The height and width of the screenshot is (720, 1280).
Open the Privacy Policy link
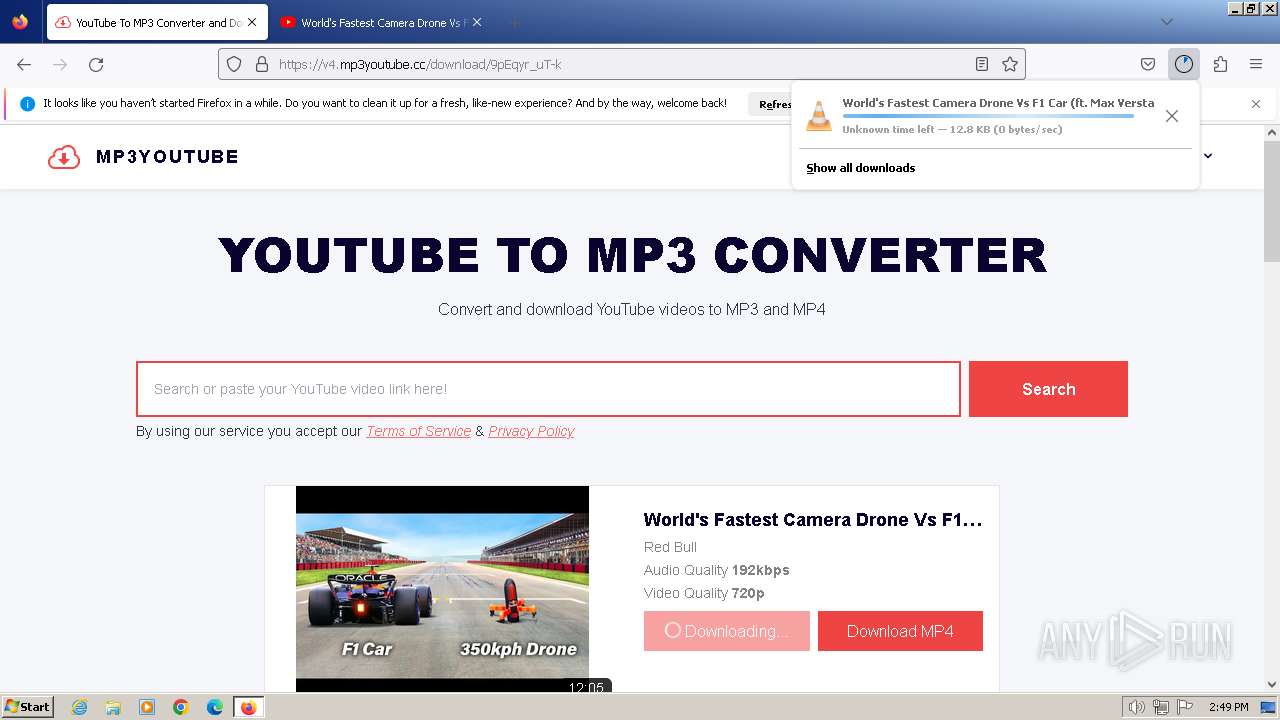(x=531, y=431)
